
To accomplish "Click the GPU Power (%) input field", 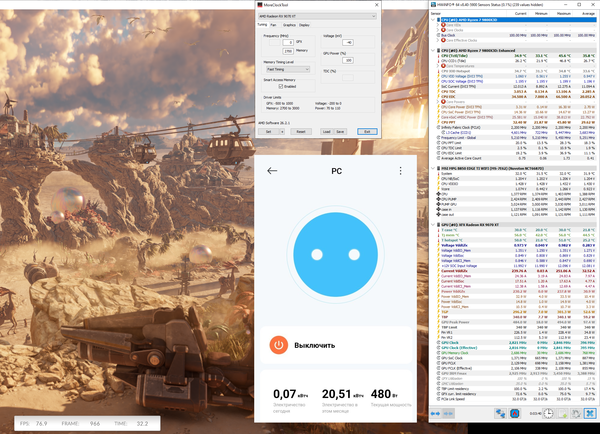I will pyautogui.click(x=348, y=60).
